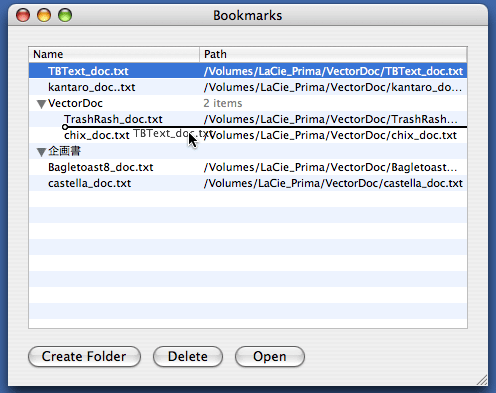Image resolution: width=496 pixels, height=393 pixels.
Task: Select TrashRash_doc.txt inside VectorDoc
Action: (x=113, y=119)
